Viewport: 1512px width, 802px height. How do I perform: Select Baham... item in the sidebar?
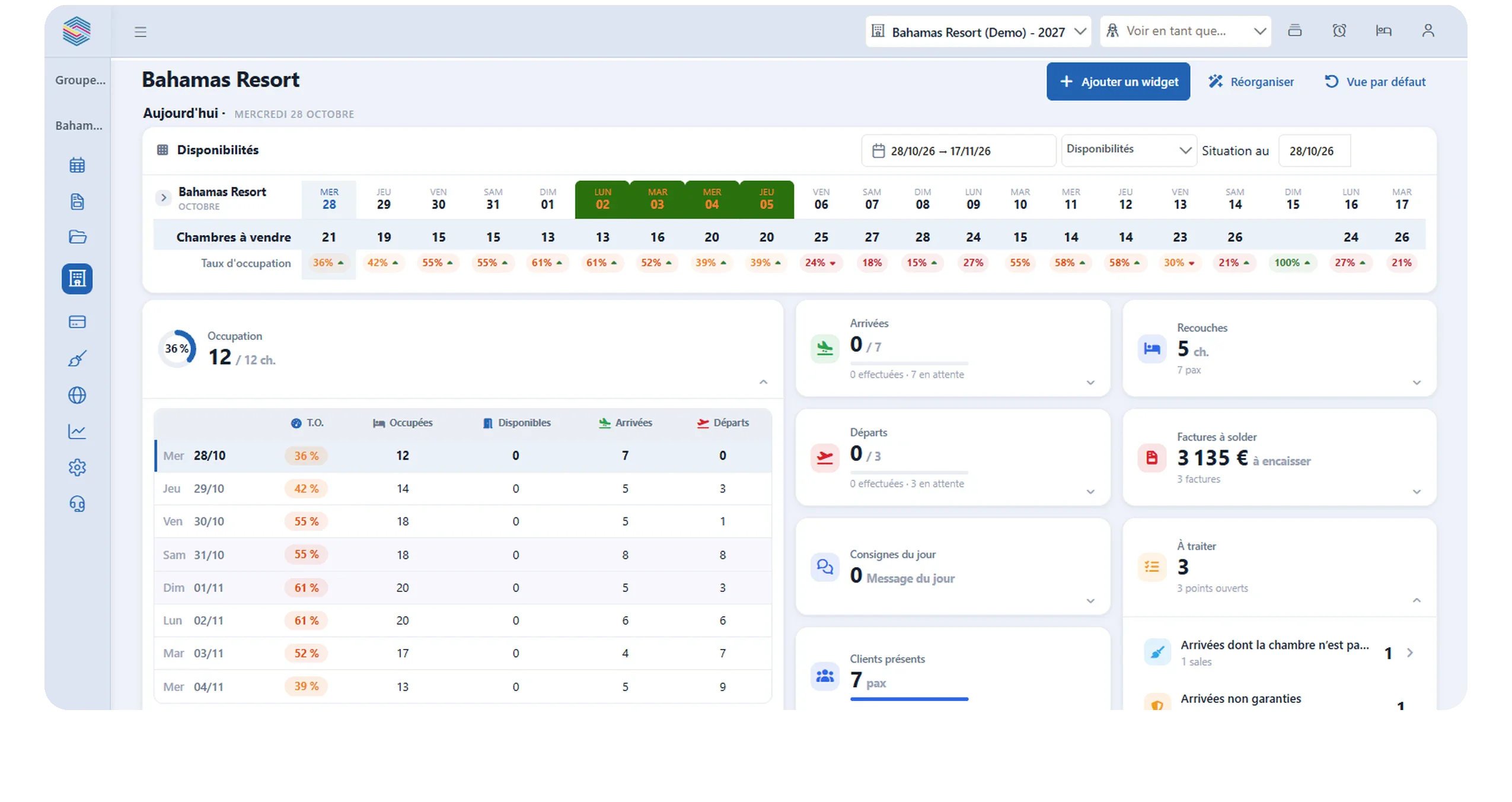click(79, 125)
